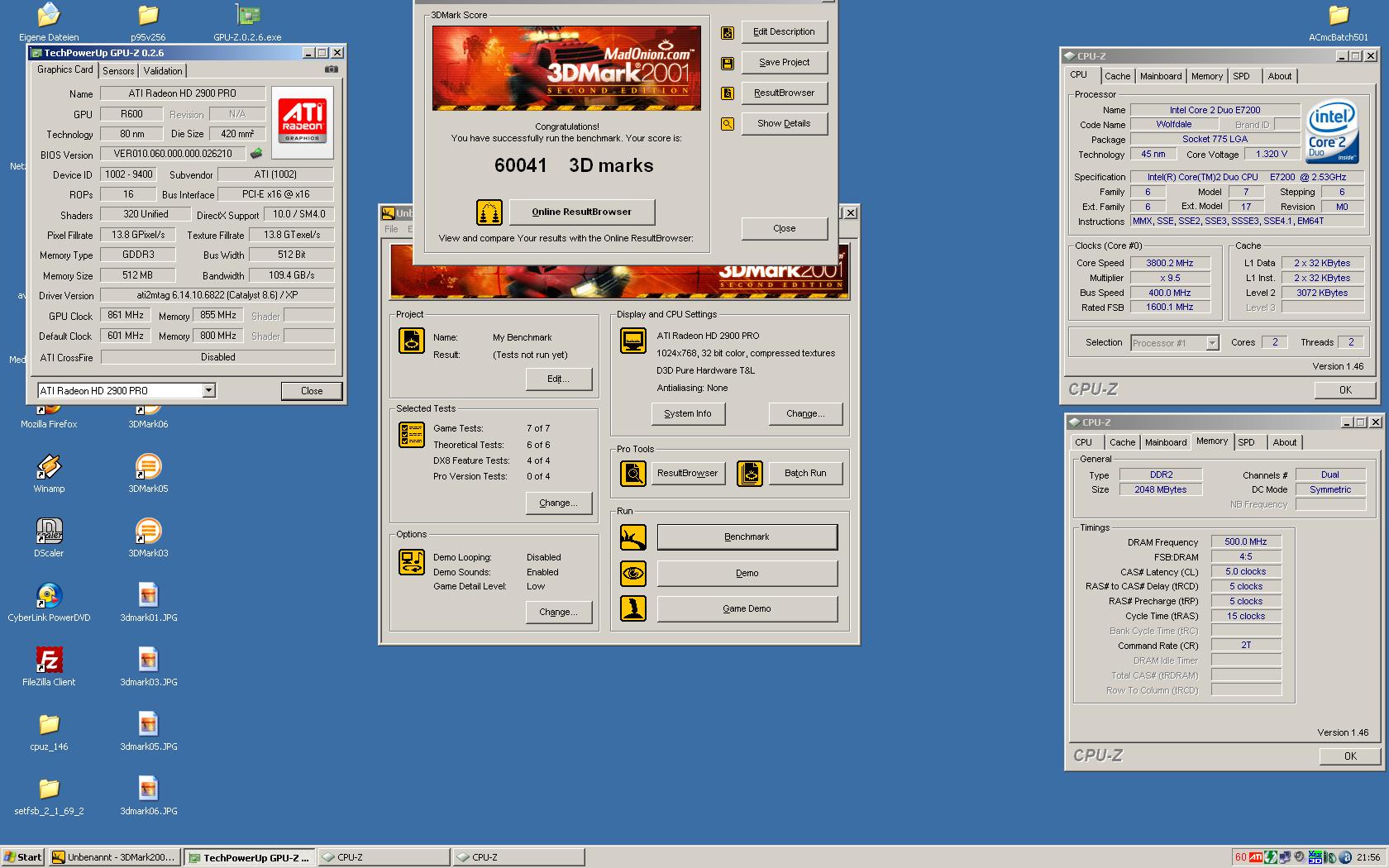Open FileZilla Client desktop icon
The height and width of the screenshot is (868, 1389).
pos(49,666)
